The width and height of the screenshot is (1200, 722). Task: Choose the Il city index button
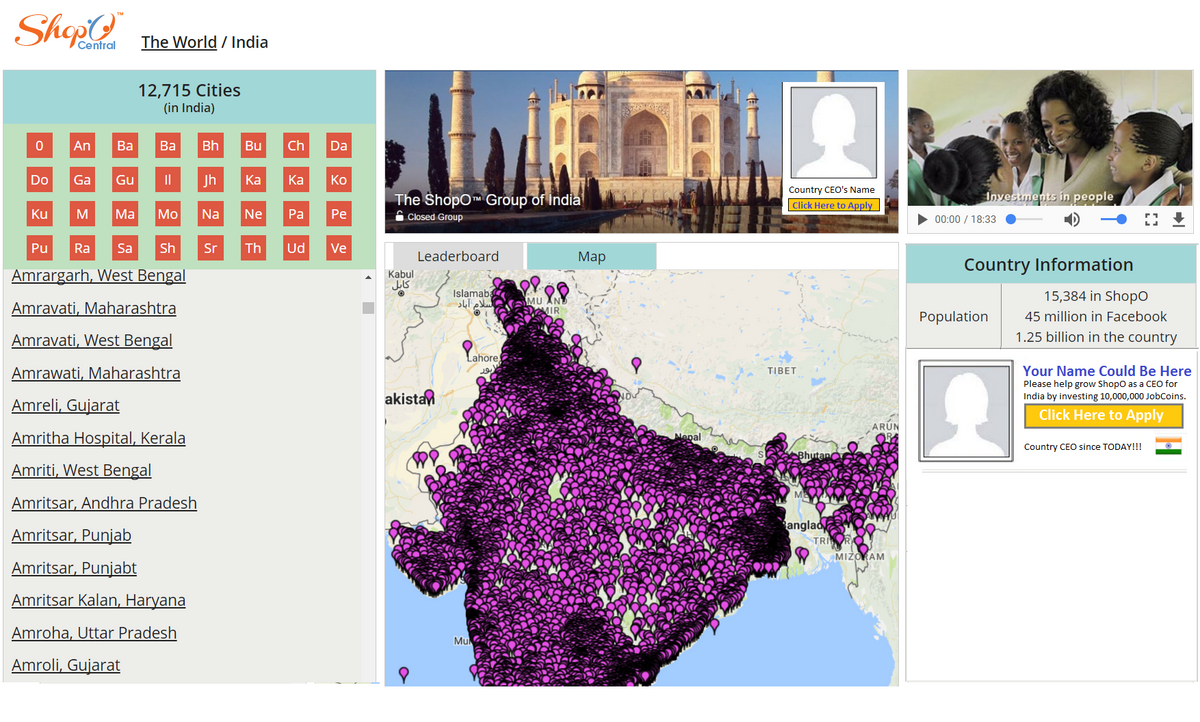[x=168, y=180]
